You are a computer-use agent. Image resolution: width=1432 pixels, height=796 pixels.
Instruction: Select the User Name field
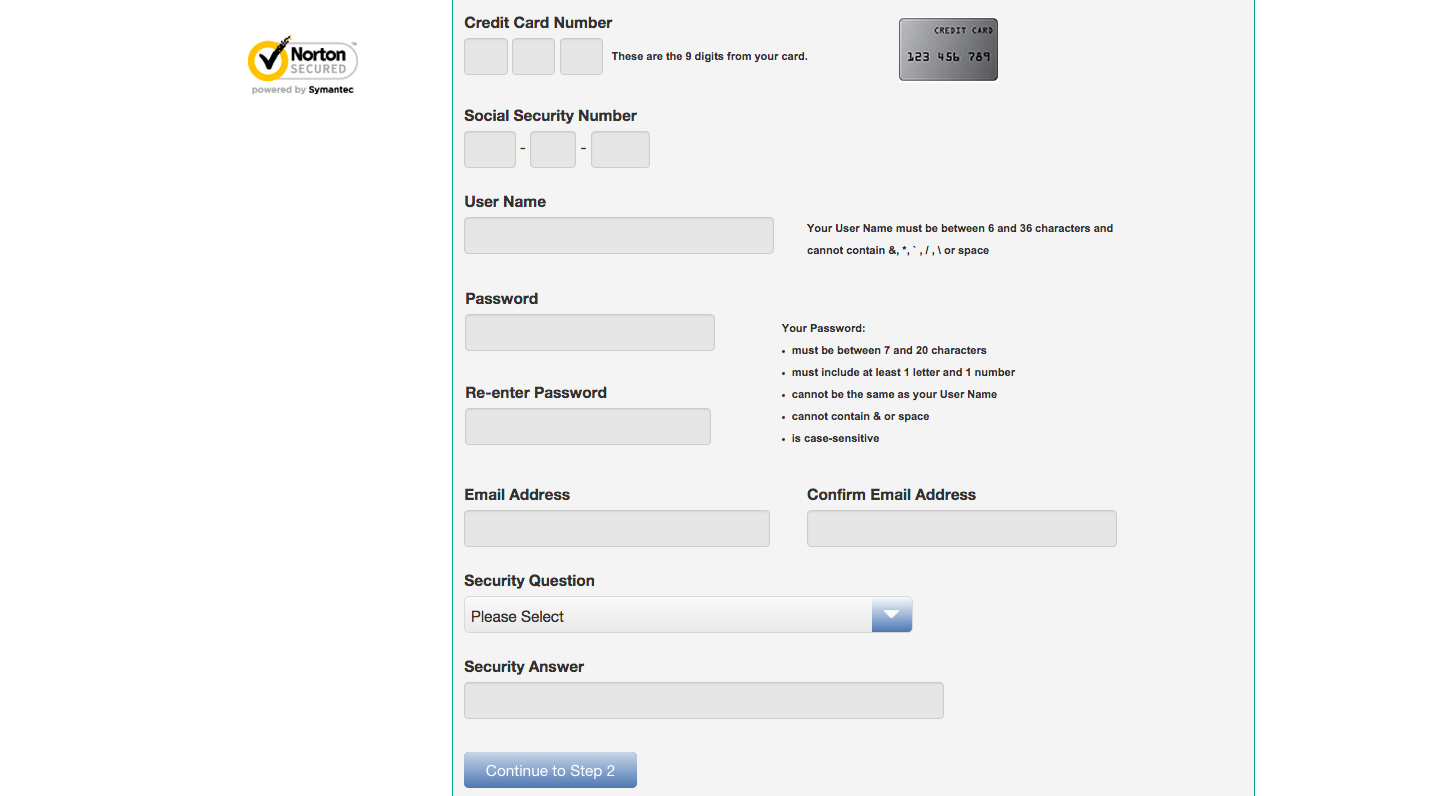coord(618,235)
